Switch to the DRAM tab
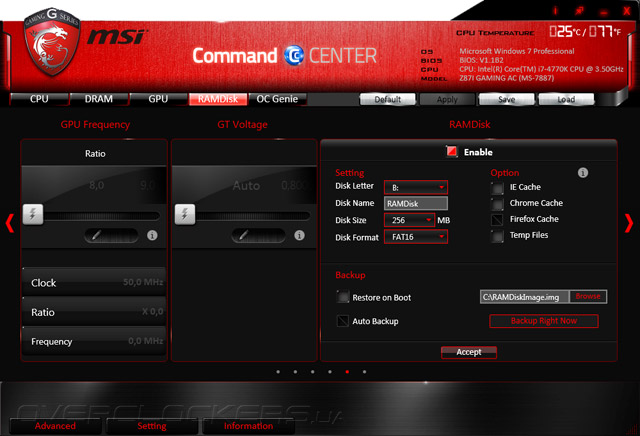This screenshot has width=640, height=436. [x=99, y=99]
